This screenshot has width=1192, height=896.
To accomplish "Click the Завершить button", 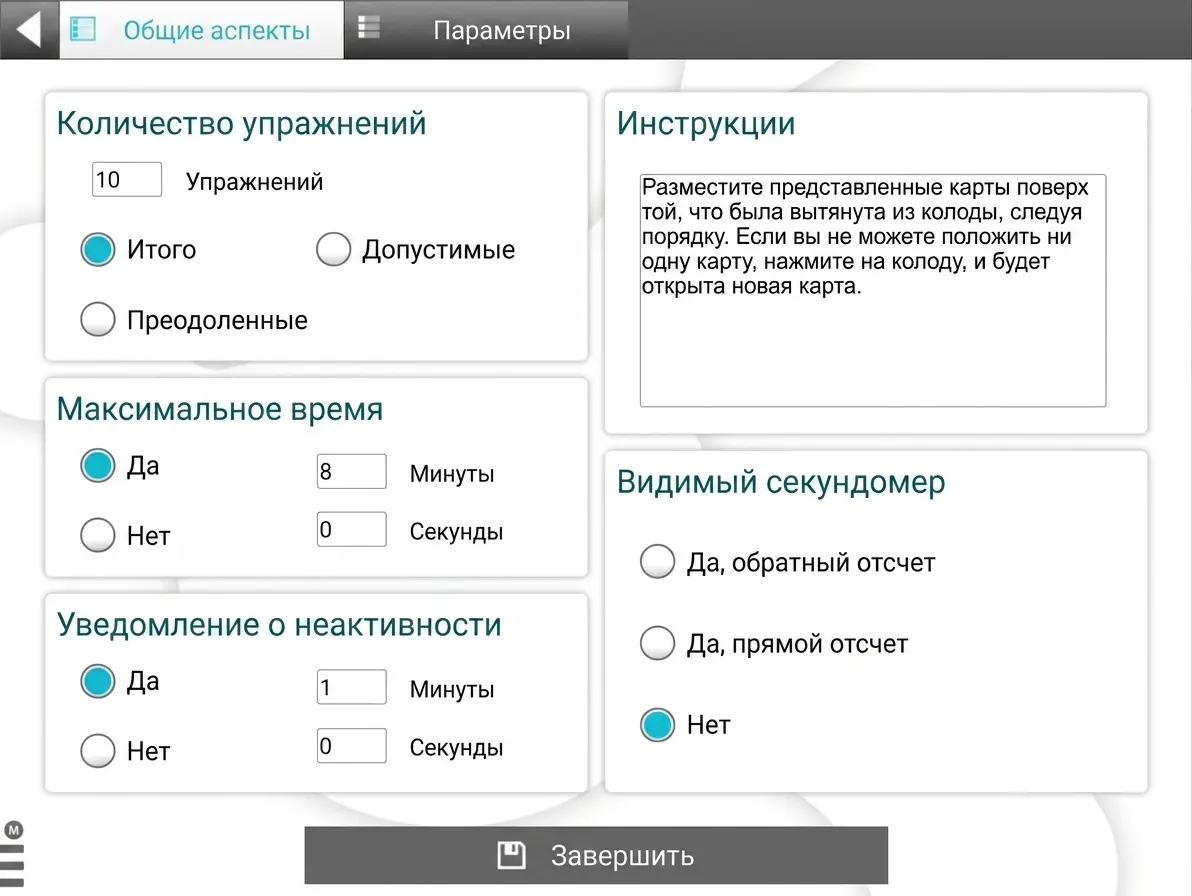I will tap(596, 855).
